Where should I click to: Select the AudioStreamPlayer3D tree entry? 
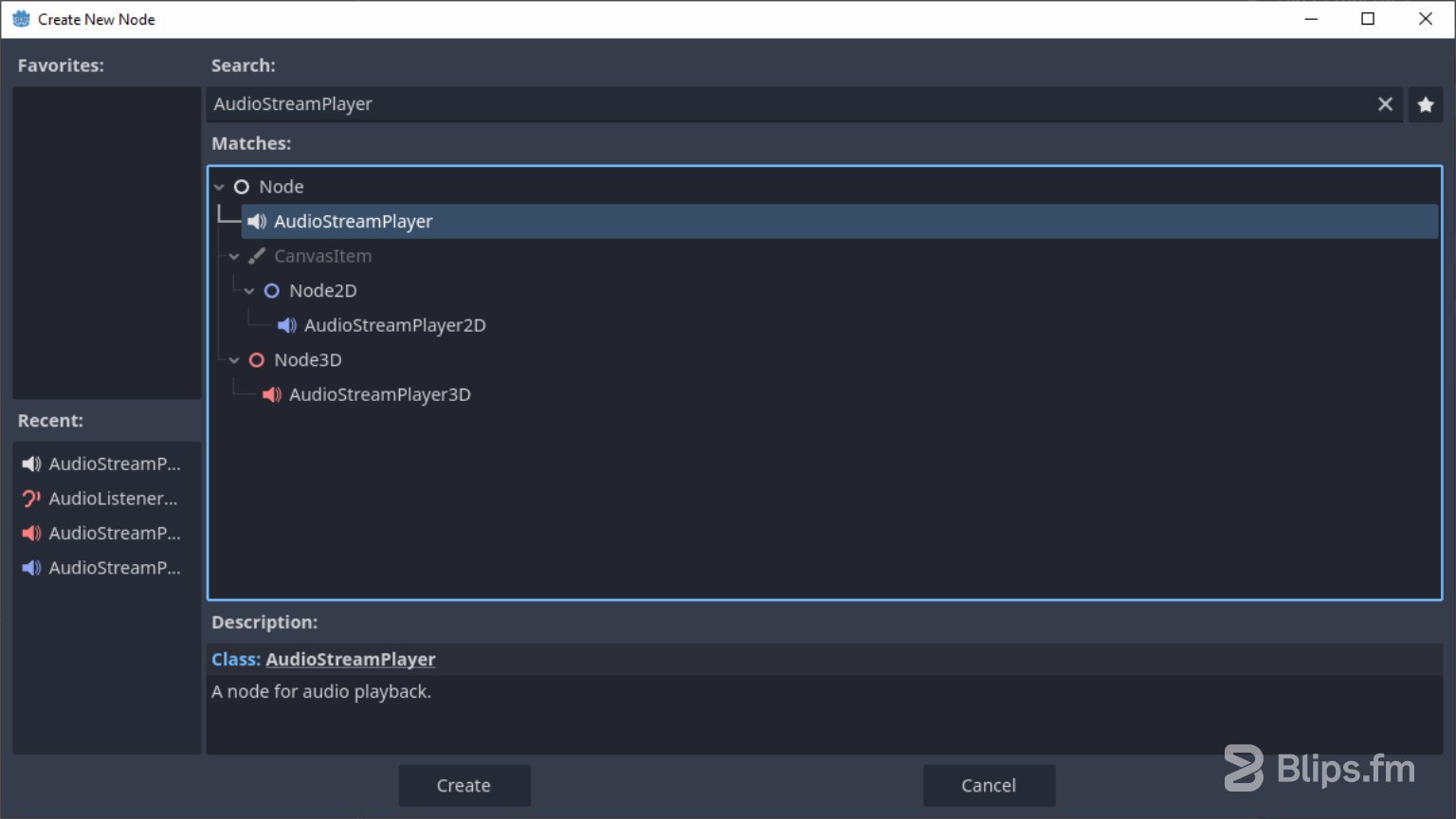click(380, 394)
